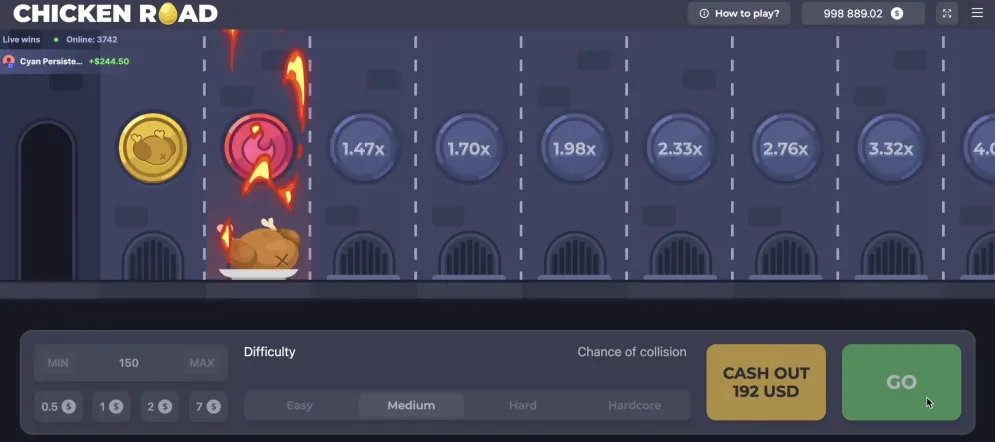Open the How to play? help
Image resolution: width=995 pixels, height=442 pixels.
[739, 13]
